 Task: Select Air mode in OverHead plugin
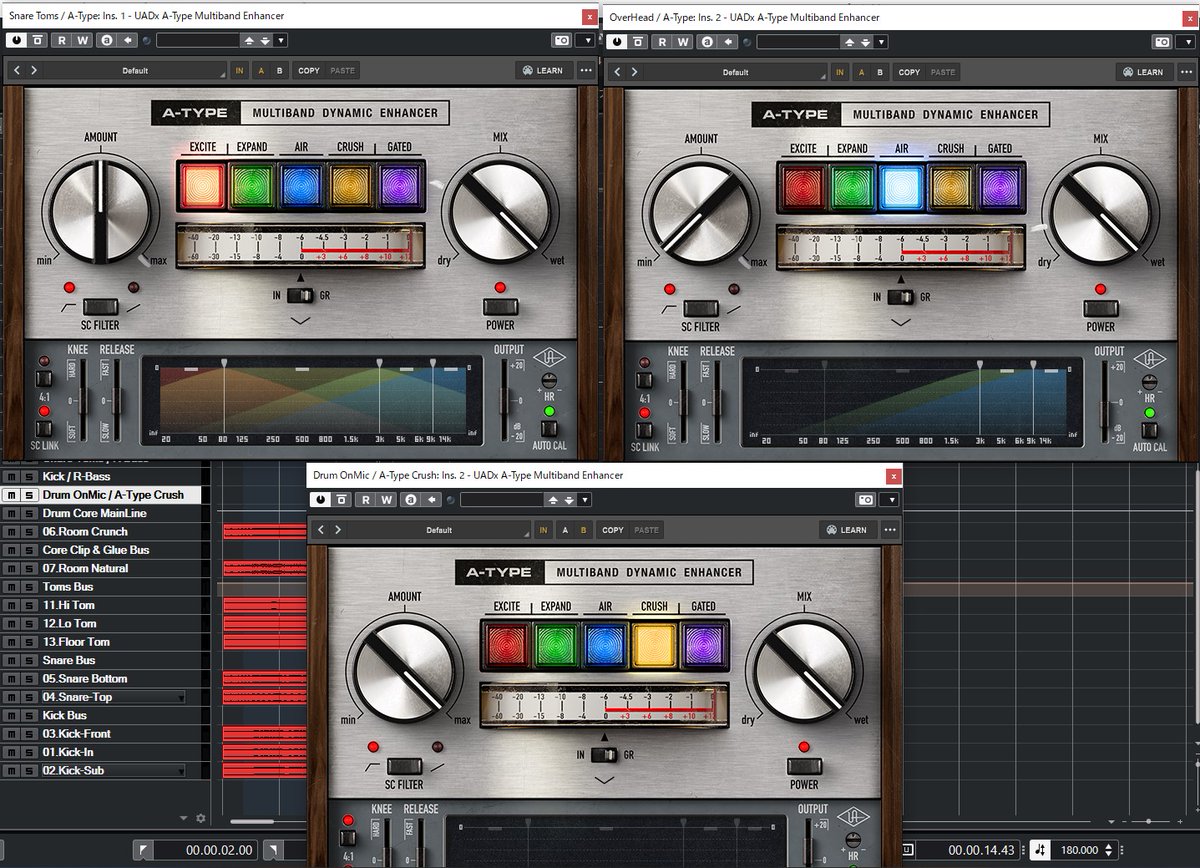[x=901, y=187]
